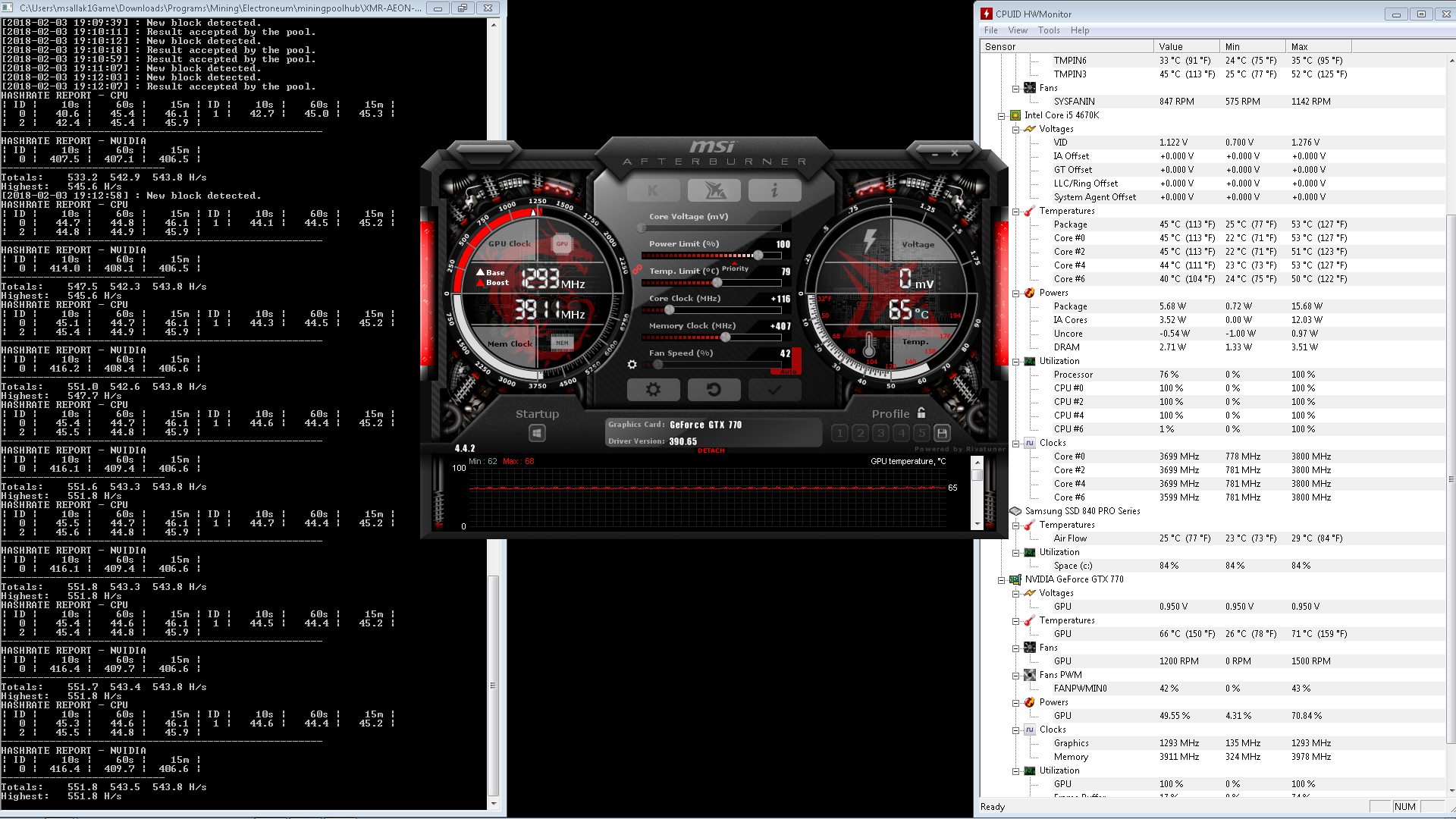Click the Value column header
Screen dimensions: 1456x819
(x=1186, y=46)
